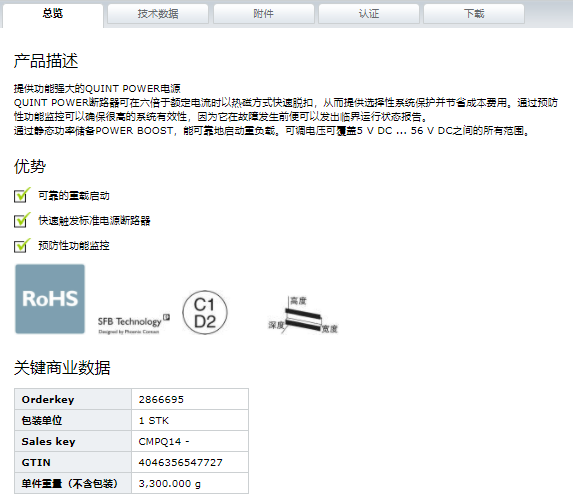Click the Sales key value CMPQ14 -
The width and height of the screenshot is (573, 498).
click(x=164, y=441)
